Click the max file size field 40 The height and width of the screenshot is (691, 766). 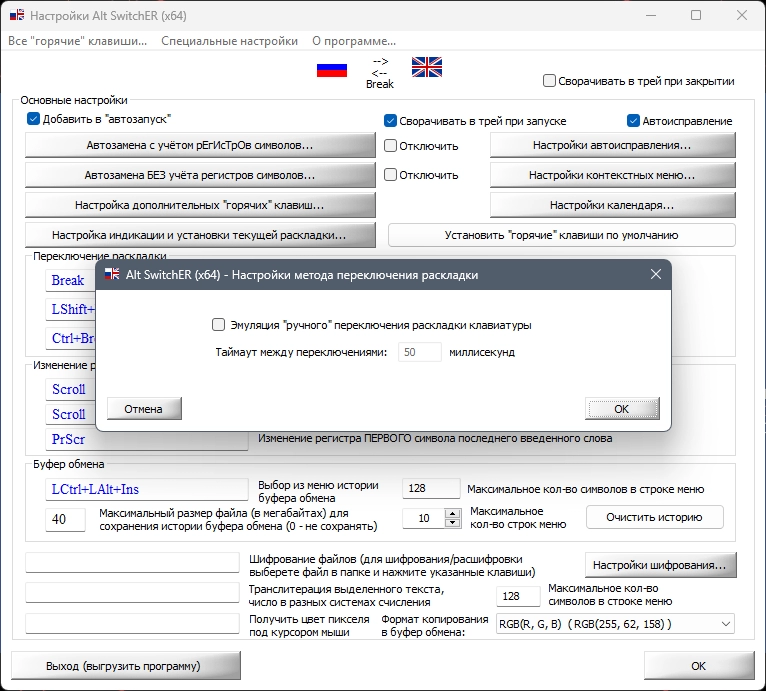click(x=65, y=519)
